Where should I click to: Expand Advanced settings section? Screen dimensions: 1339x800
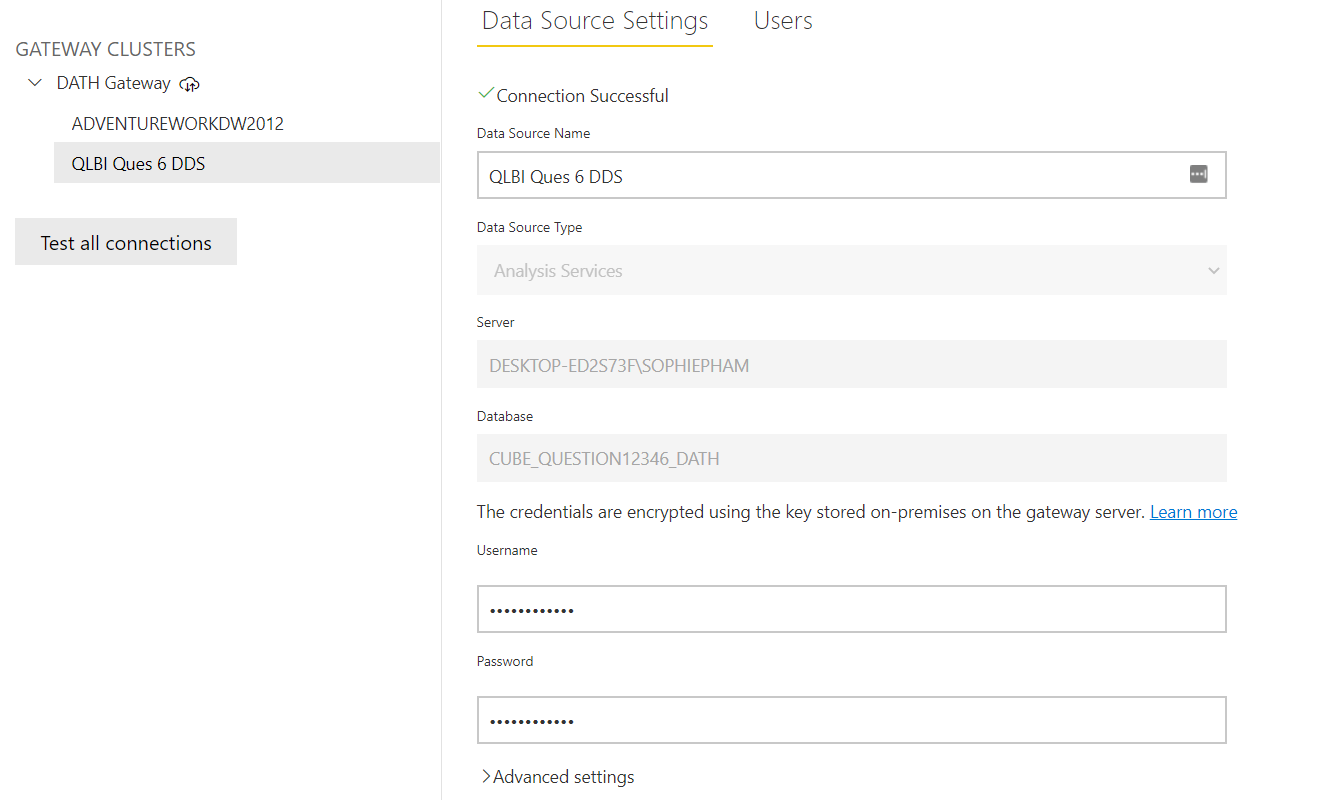click(557, 777)
